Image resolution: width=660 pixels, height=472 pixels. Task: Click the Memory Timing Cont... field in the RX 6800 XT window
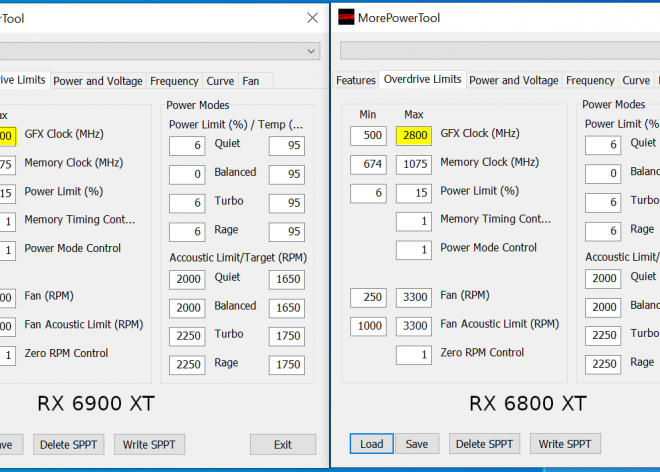(x=414, y=221)
